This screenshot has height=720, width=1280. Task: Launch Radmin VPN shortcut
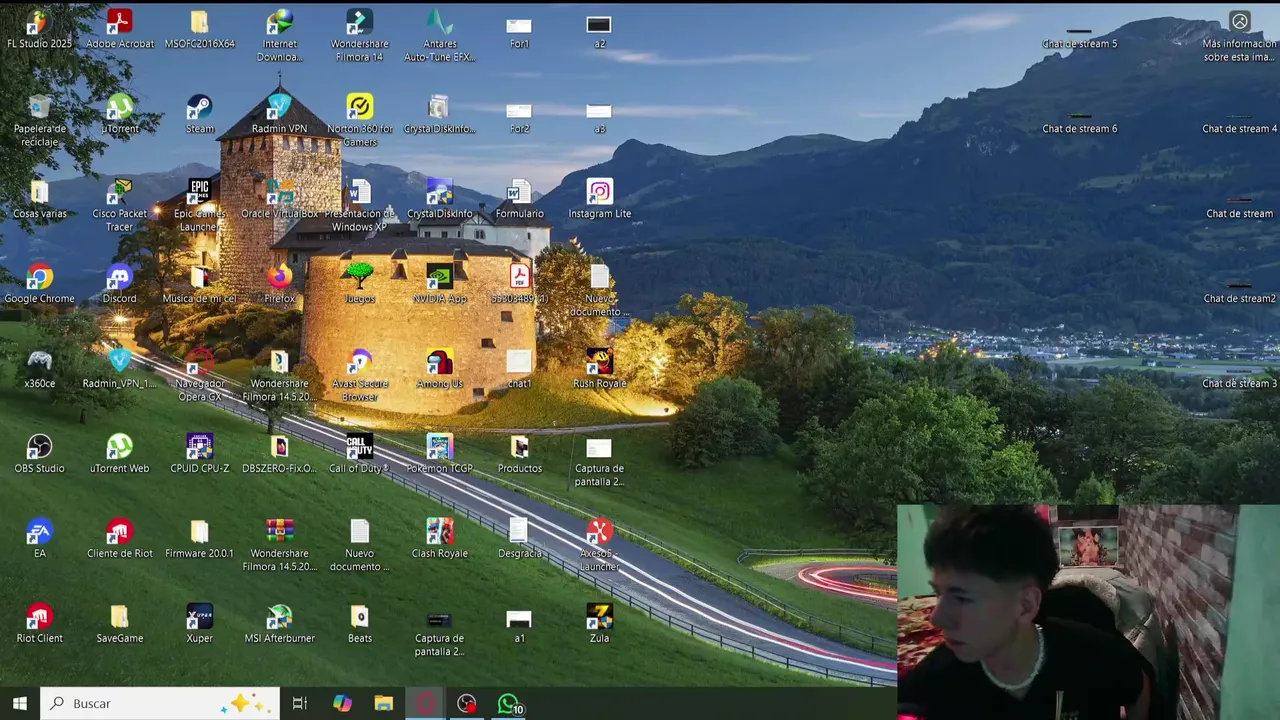(x=279, y=107)
